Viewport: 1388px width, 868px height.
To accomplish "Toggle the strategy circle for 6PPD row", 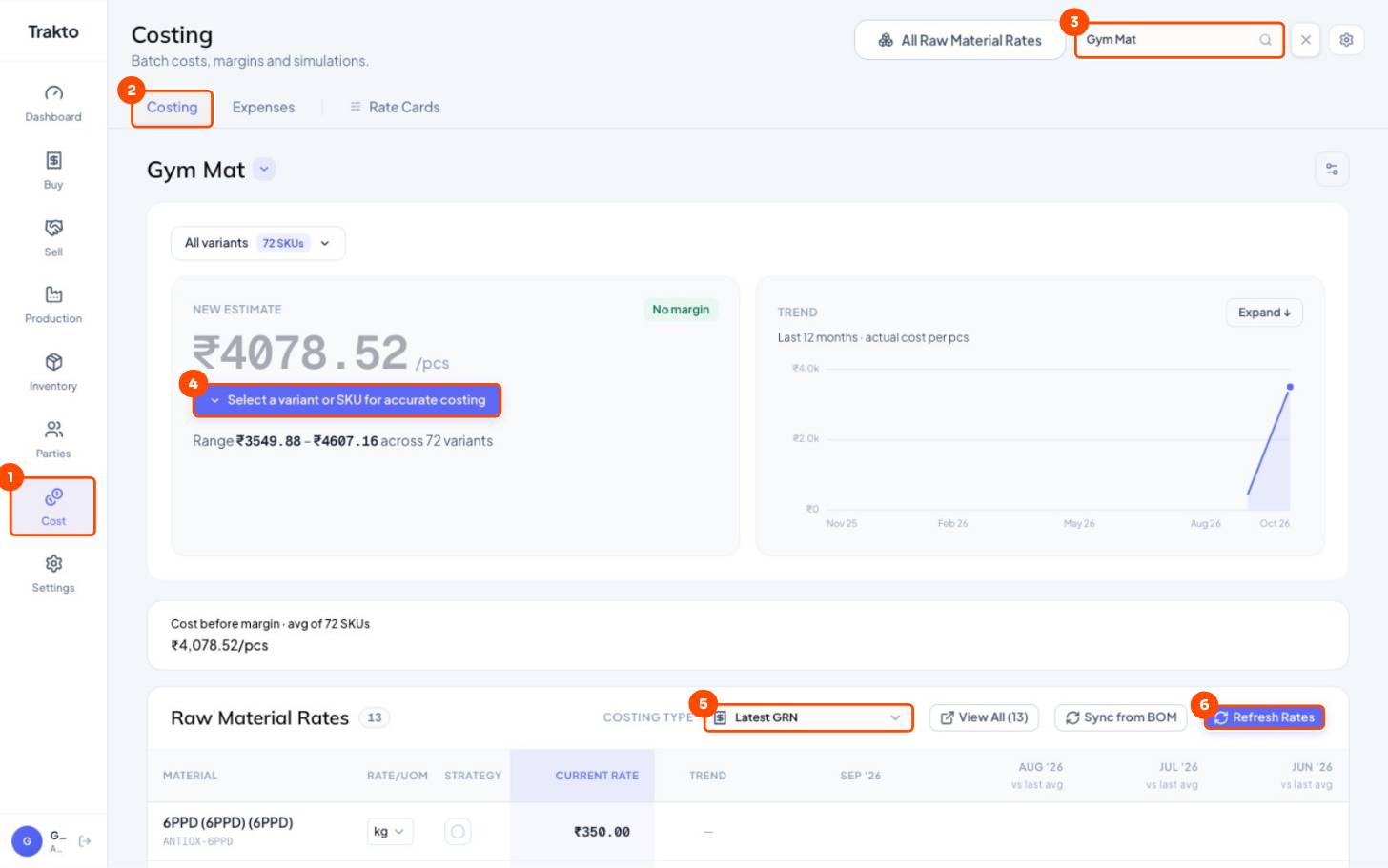I will [x=458, y=832].
